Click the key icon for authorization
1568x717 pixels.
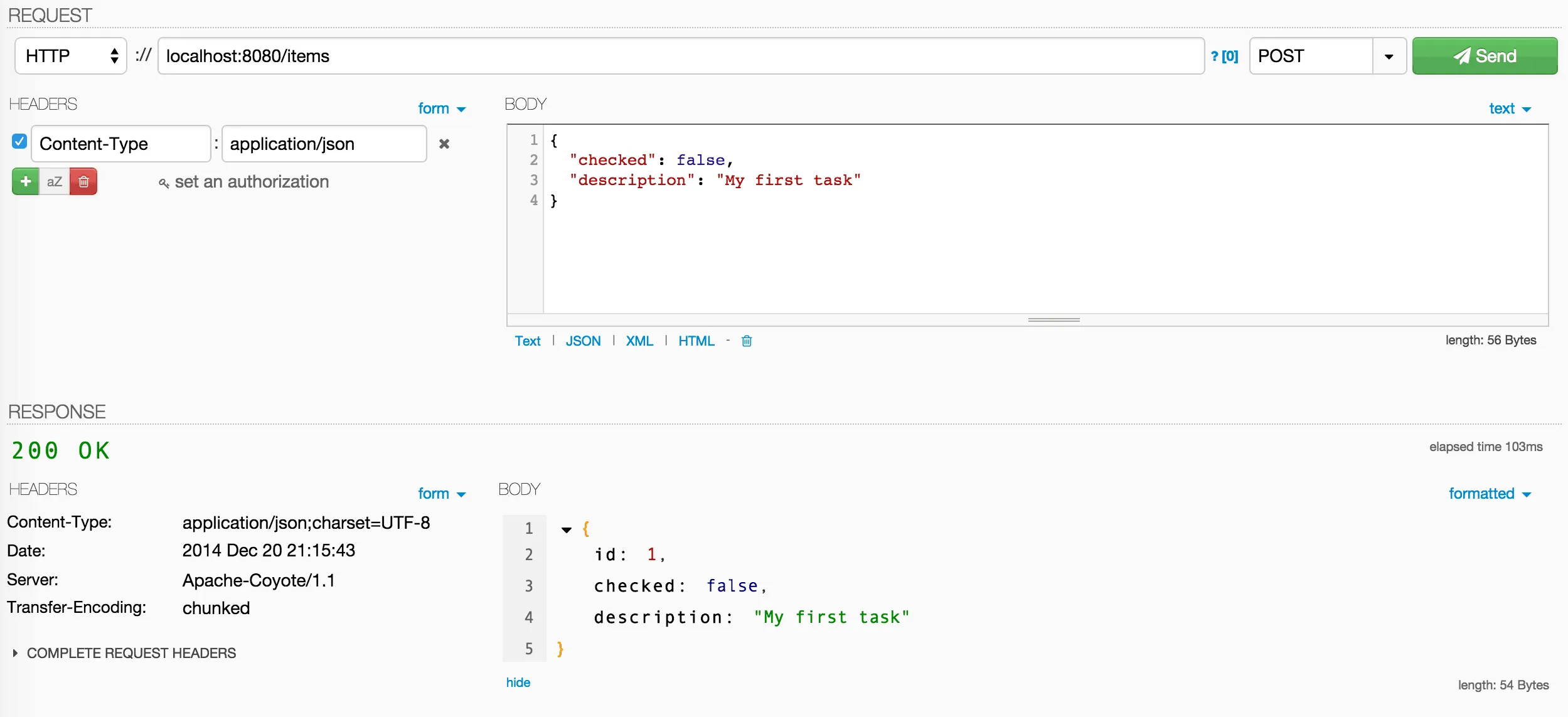(164, 183)
